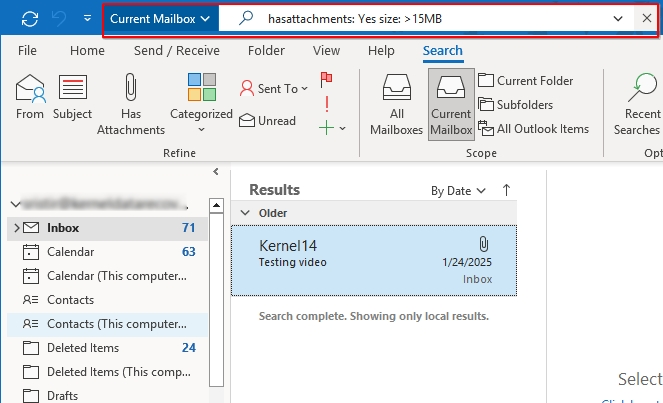Viewport: 663px width, 403px height.
Task: Open the Folder tab
Action: pos(266,51)
